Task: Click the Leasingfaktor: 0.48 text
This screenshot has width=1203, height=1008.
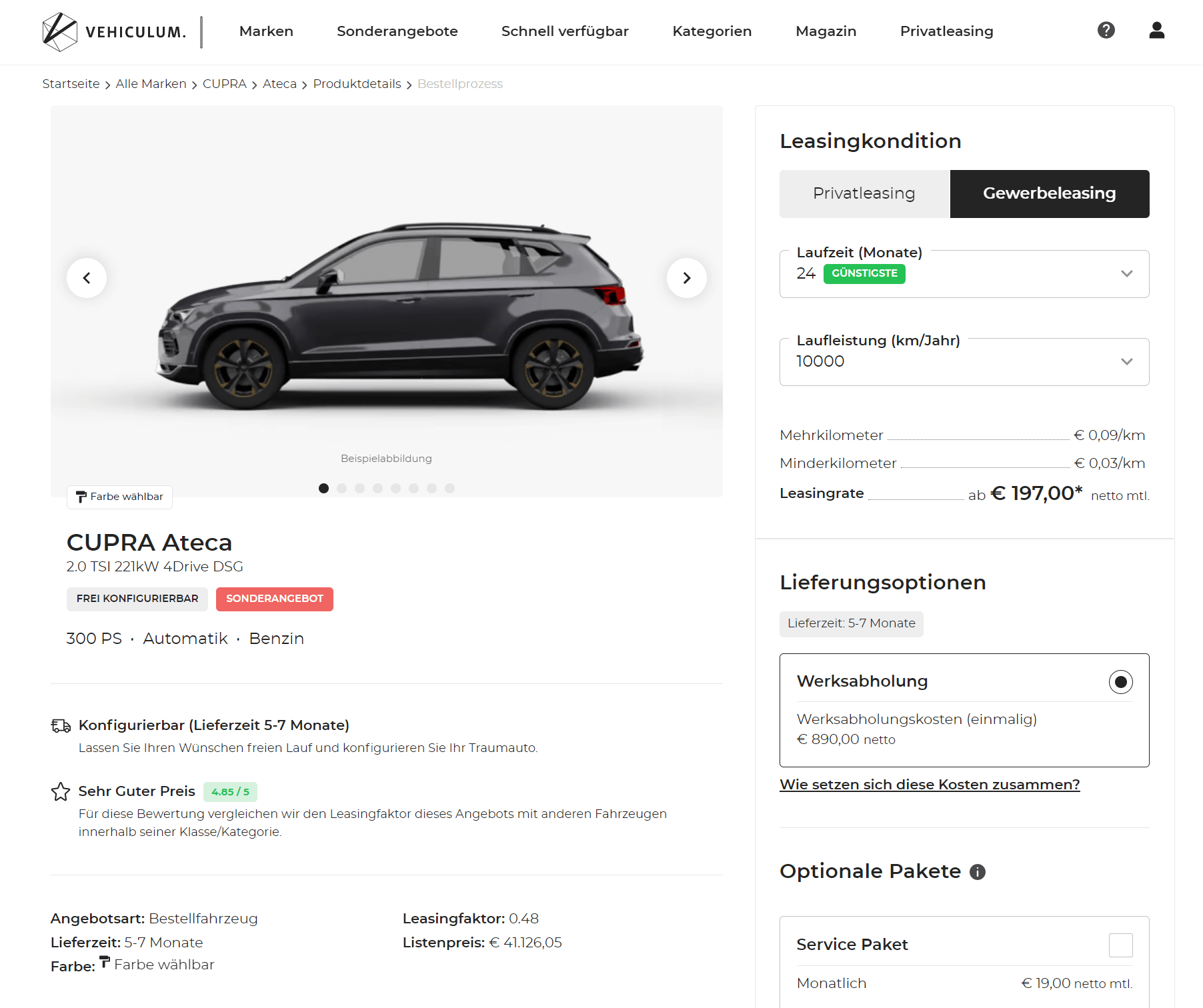Action: click(x=471, y=919)
